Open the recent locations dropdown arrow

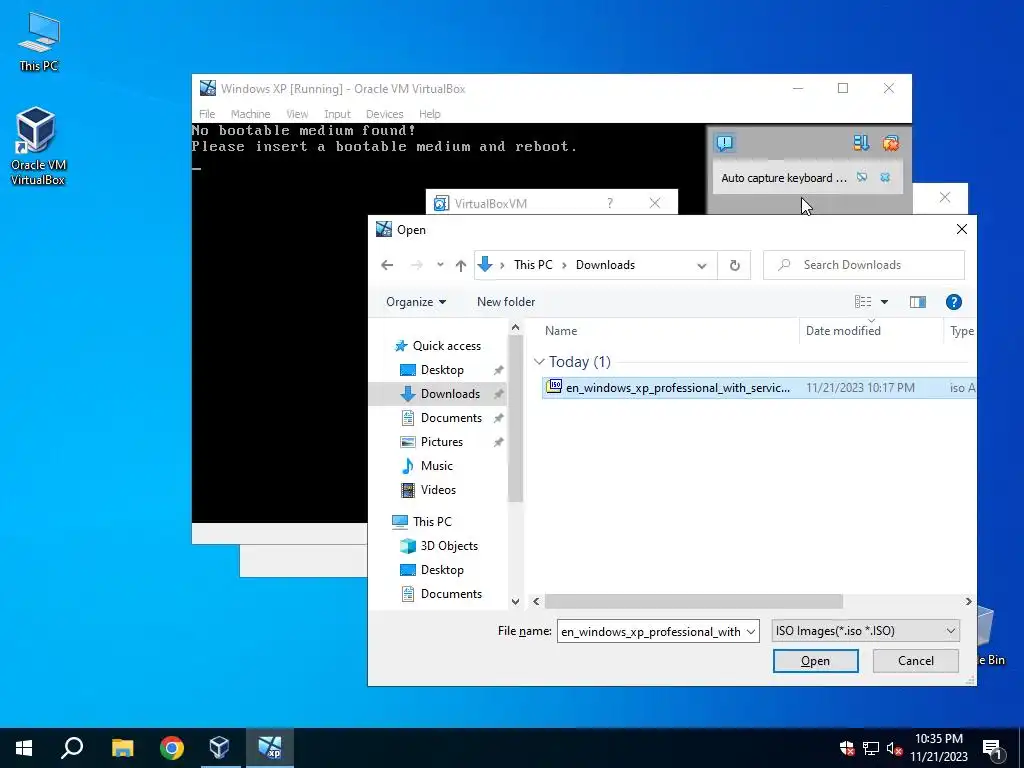pos(440,265)
